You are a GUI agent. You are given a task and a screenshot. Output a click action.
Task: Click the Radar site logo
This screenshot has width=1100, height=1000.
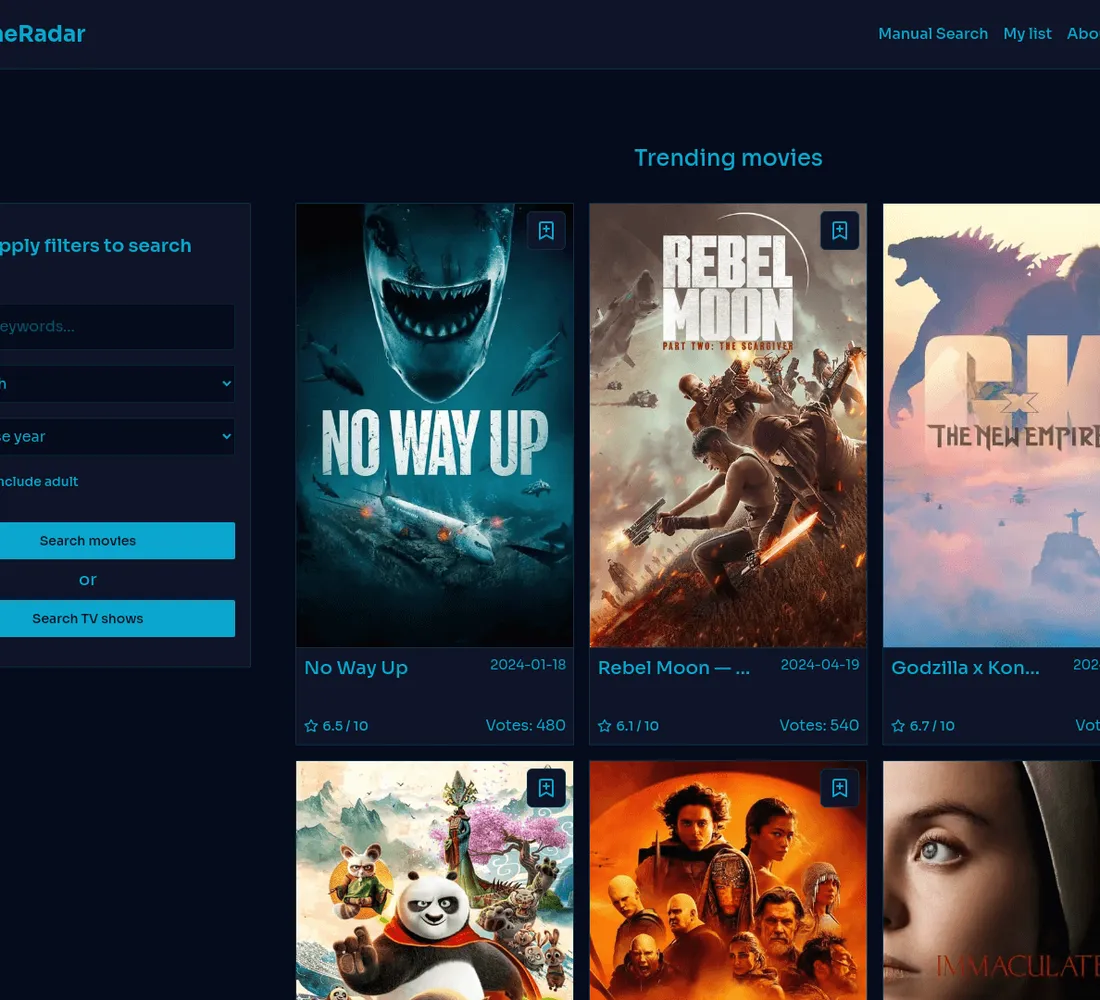[x=42, y=34]
